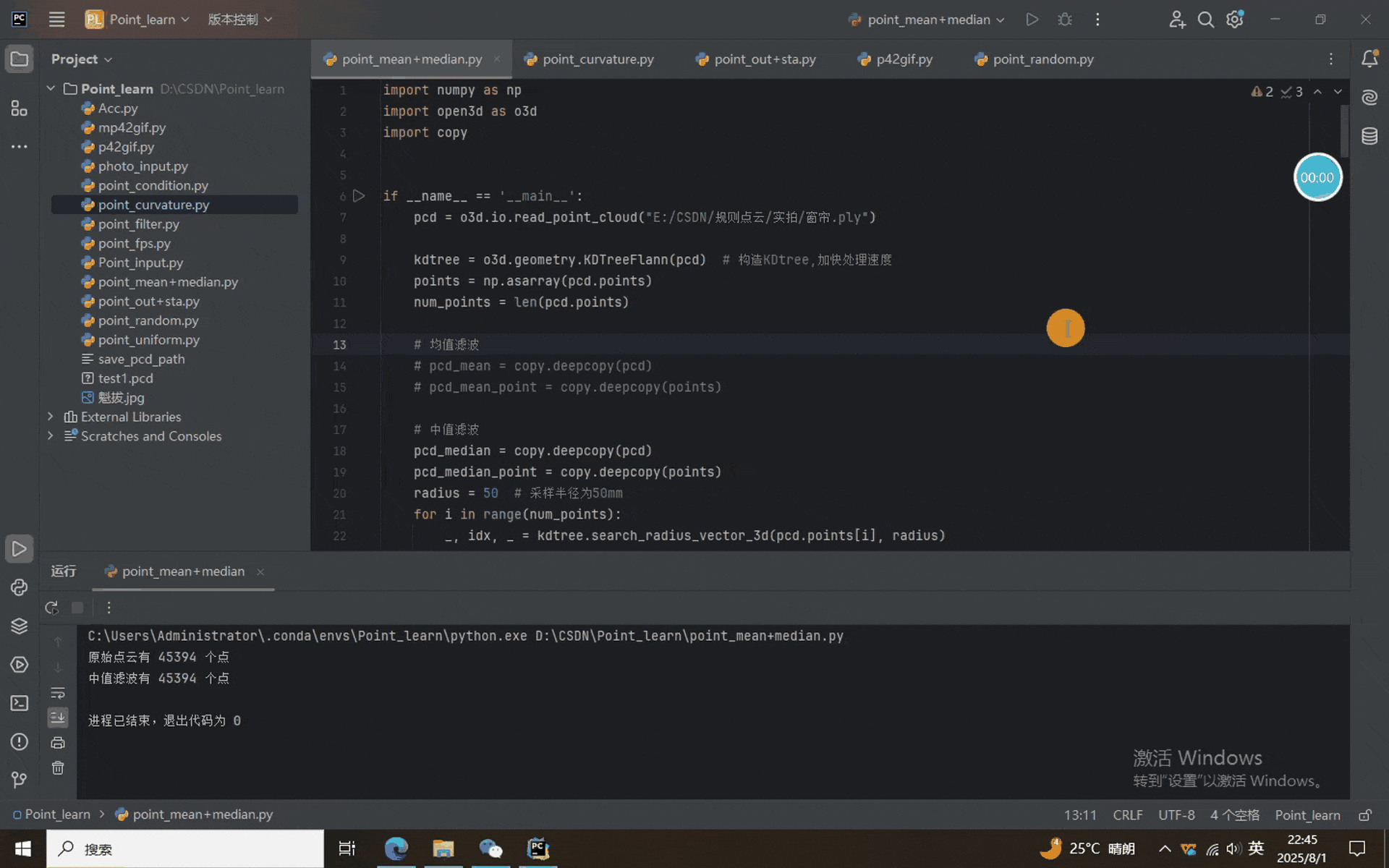Open the Notifications bell icon
This screenshot has height=868, width=1389.
click(1369, 59)
